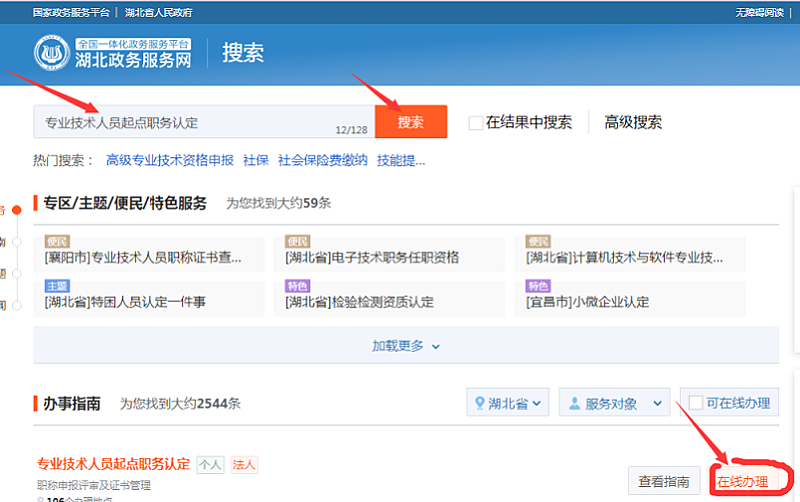Open 高级搜索 advanced search link
The height and width of the screenshot is (502, 800).
coord(632,123)
